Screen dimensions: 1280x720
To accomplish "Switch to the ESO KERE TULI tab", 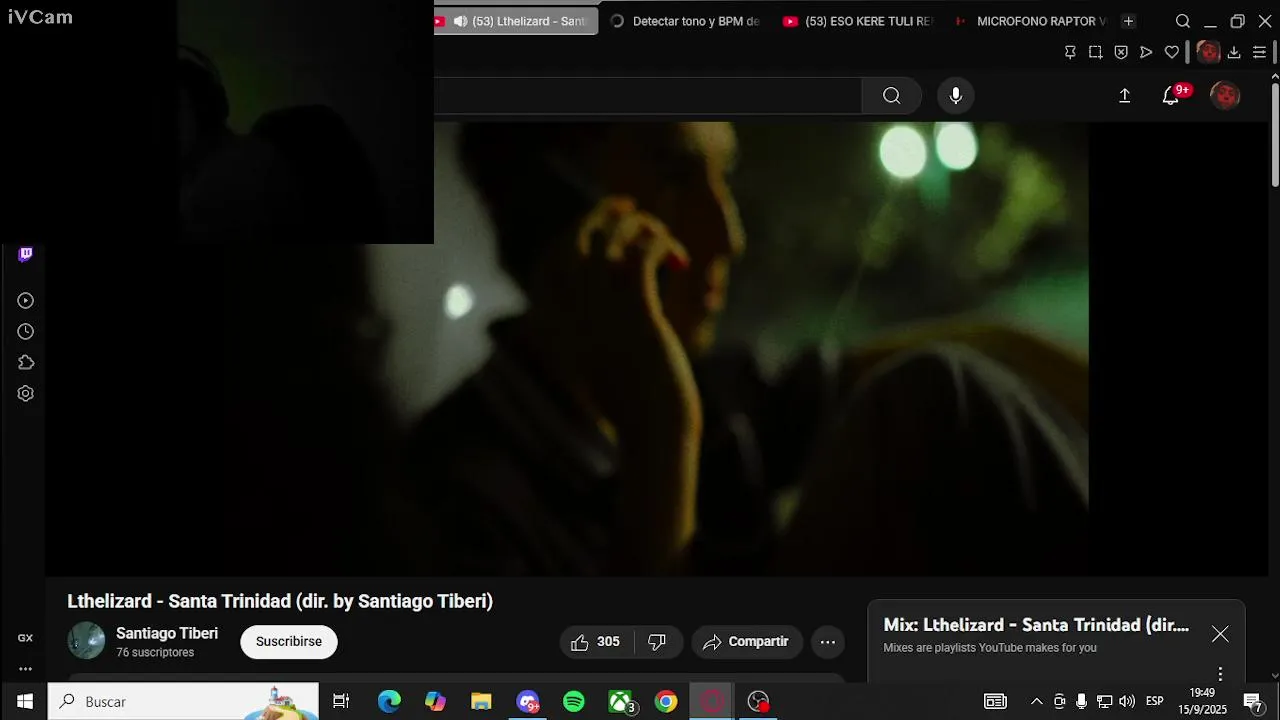I will tap(858, 21).
